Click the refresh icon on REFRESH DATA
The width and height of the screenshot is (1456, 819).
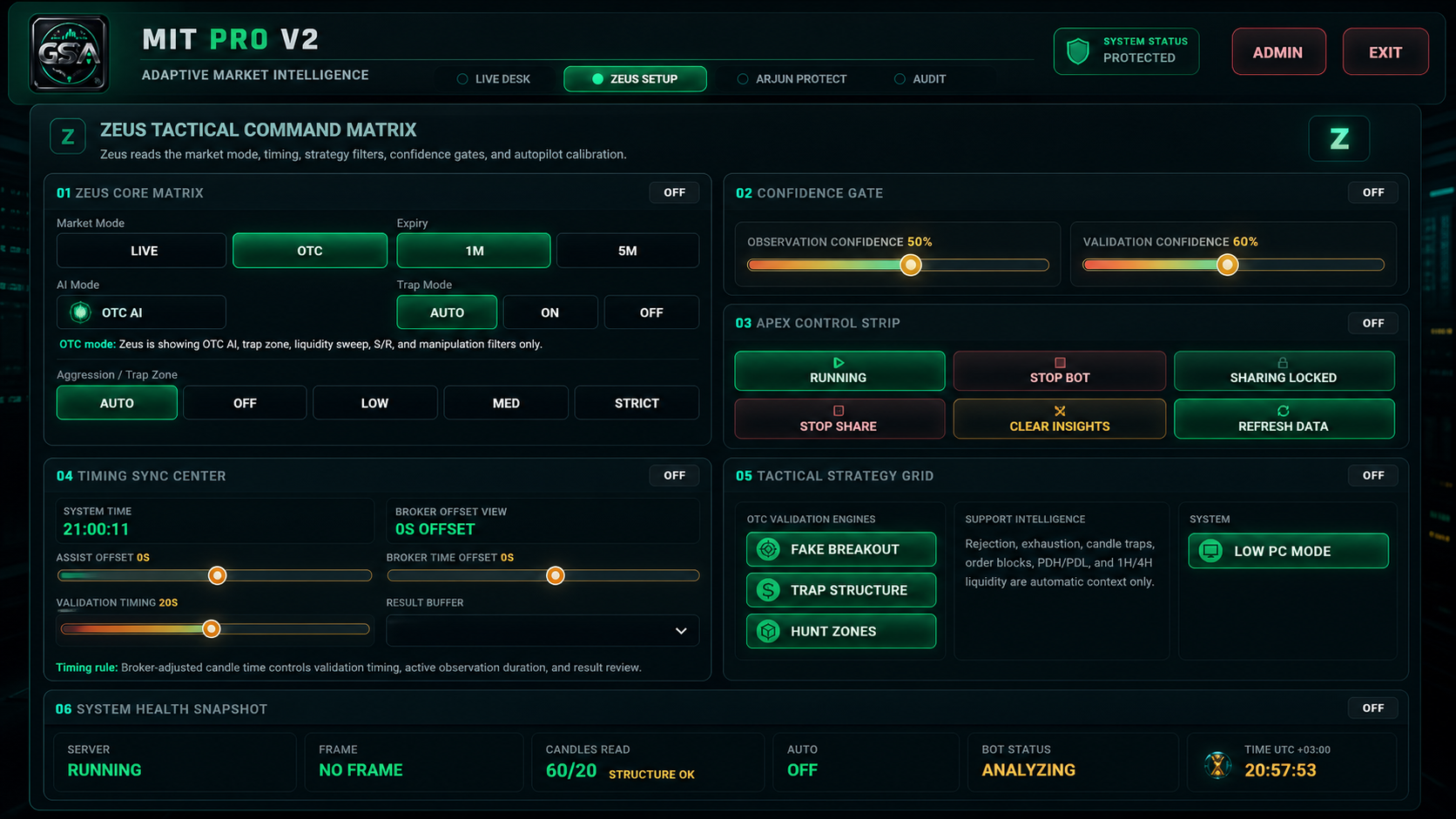[x=1283, y=411]
